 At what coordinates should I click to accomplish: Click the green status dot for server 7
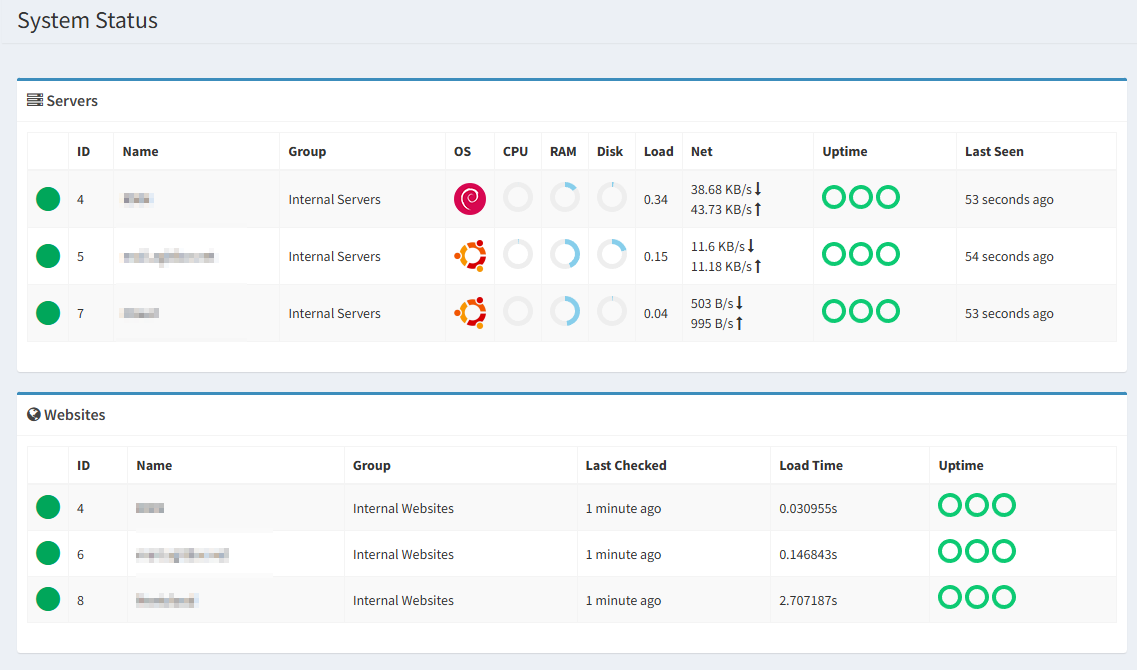click(47, 311)
